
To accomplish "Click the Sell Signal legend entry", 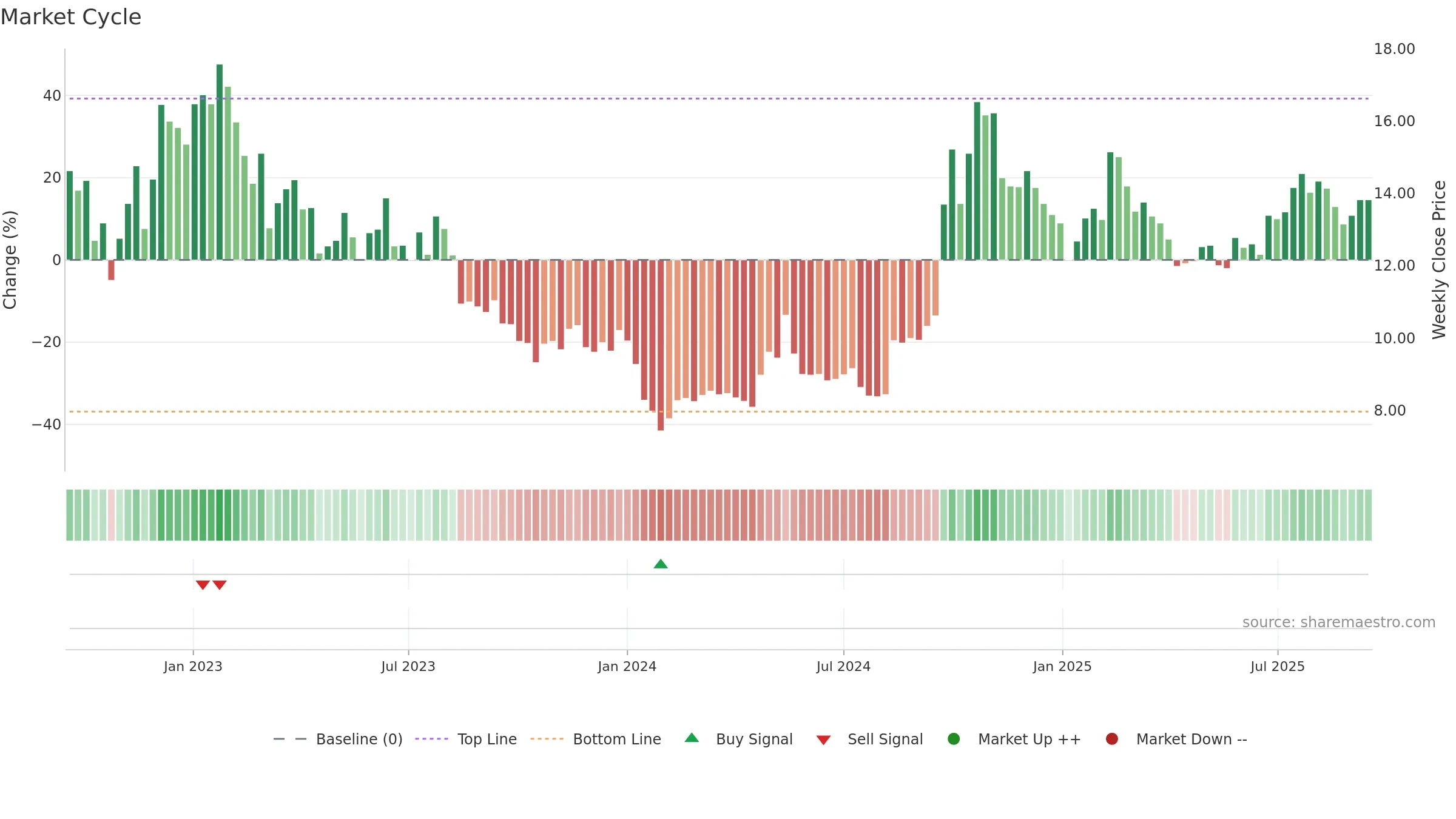I will pyautogui.click(x=869, y=739).
